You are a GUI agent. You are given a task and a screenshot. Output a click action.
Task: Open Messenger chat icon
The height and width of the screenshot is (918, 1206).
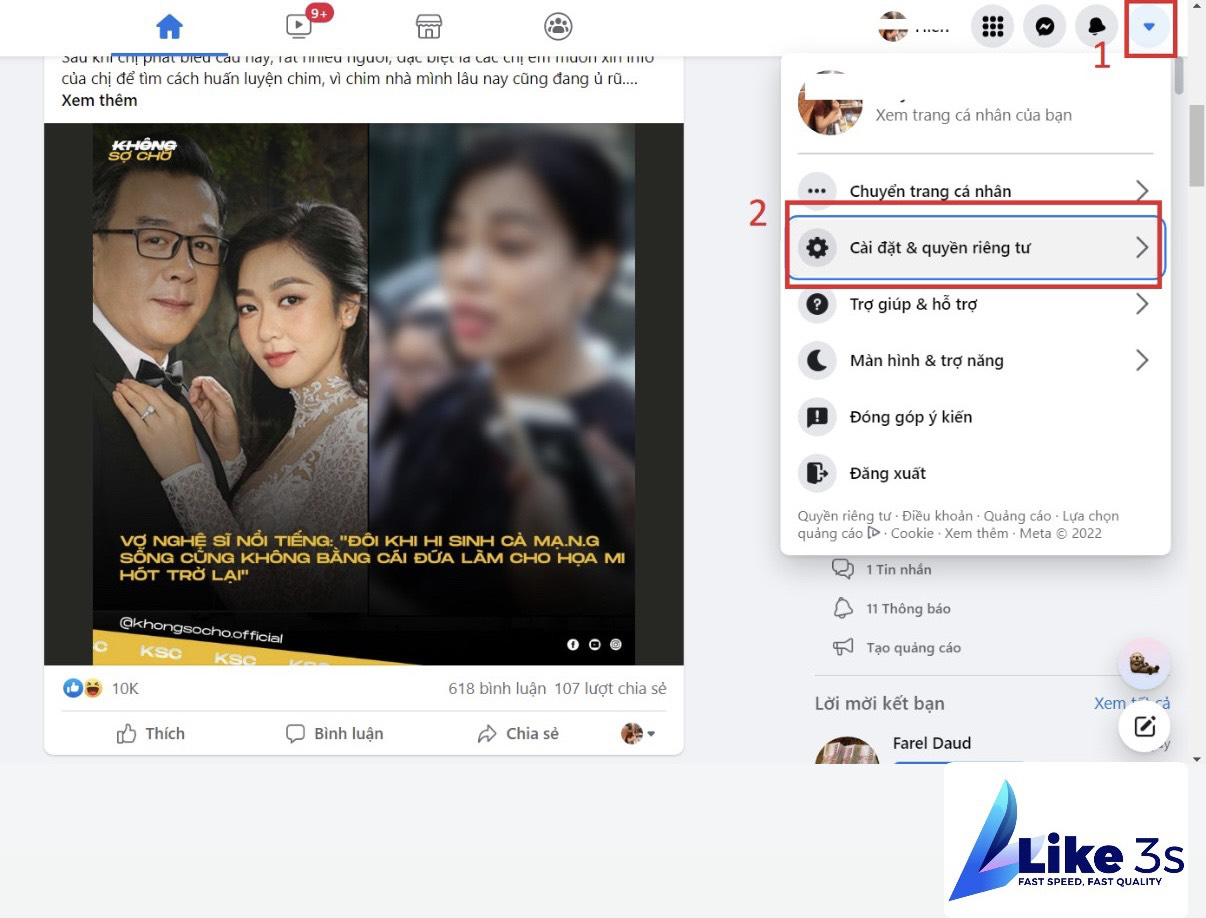[1044, 26]
